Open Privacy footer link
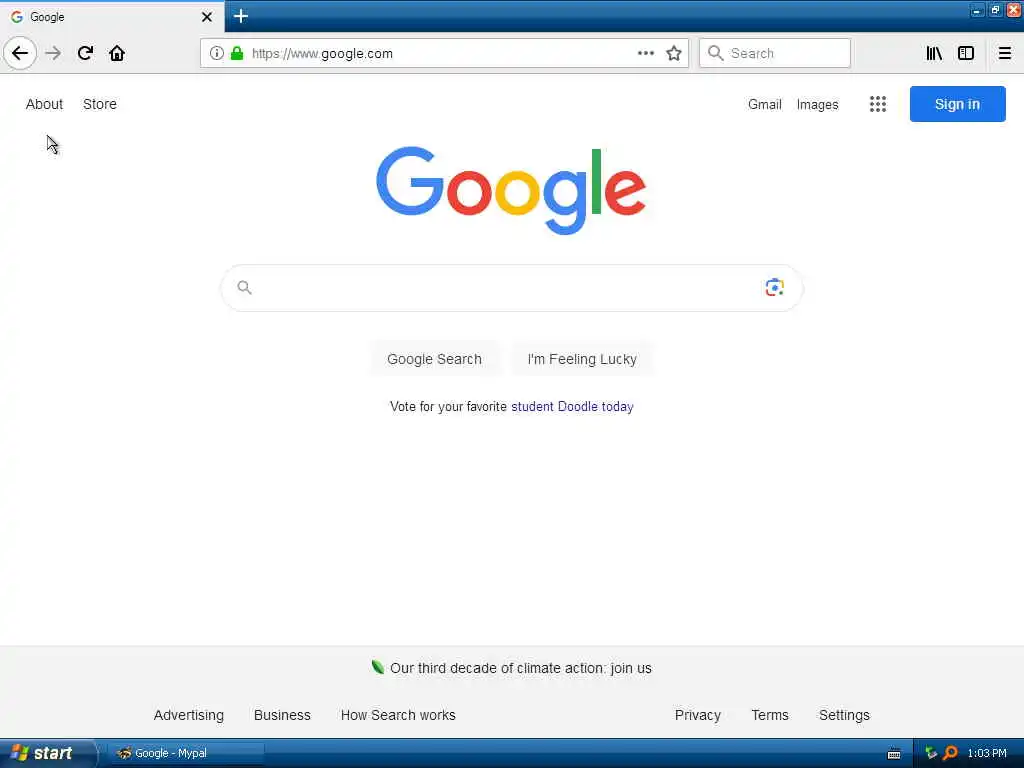Viewport: 1024px width, 768px height. pyautogui.click(x=697, y=715)
